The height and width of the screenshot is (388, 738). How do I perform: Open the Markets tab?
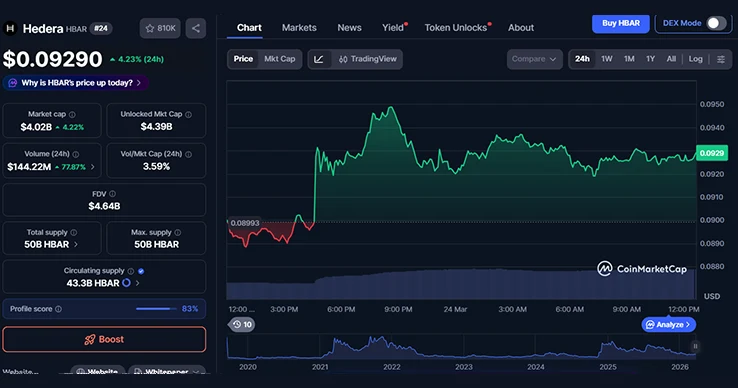point(299,28)
